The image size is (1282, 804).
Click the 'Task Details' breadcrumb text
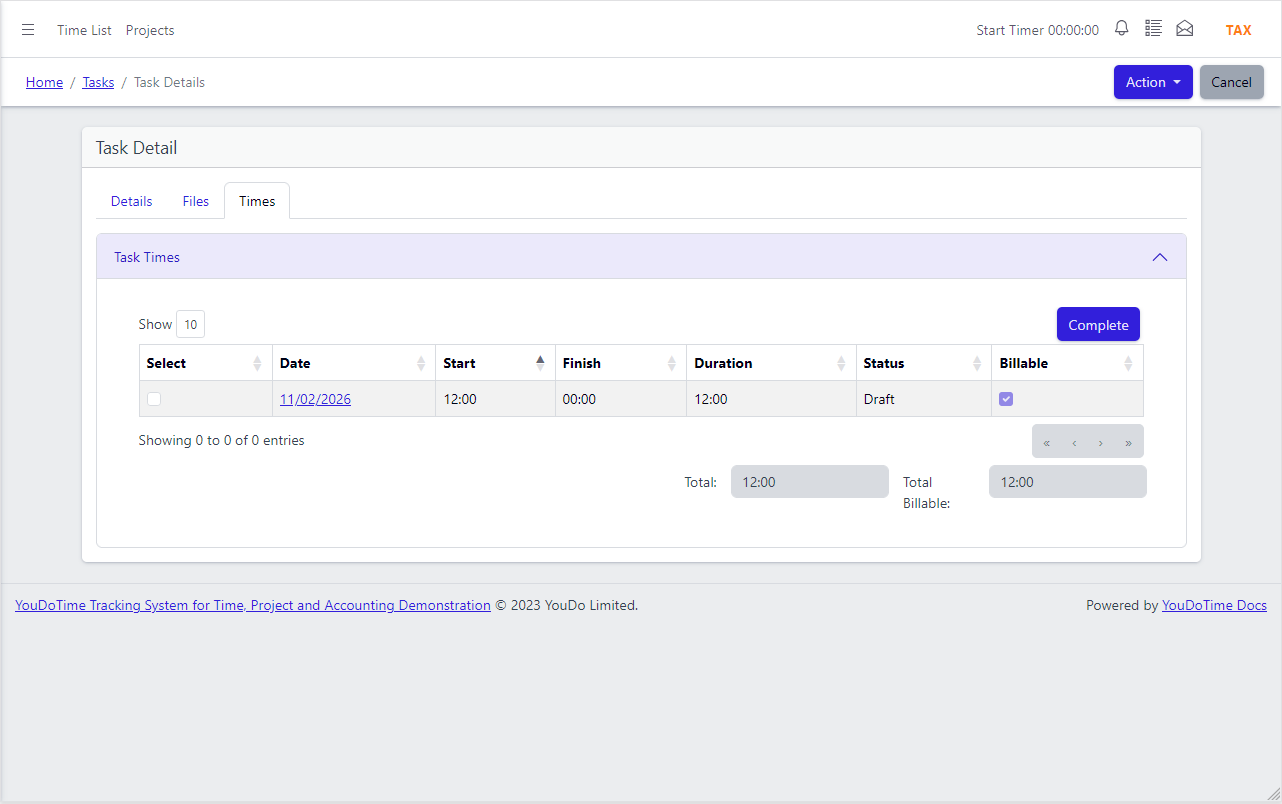point(169,82)
